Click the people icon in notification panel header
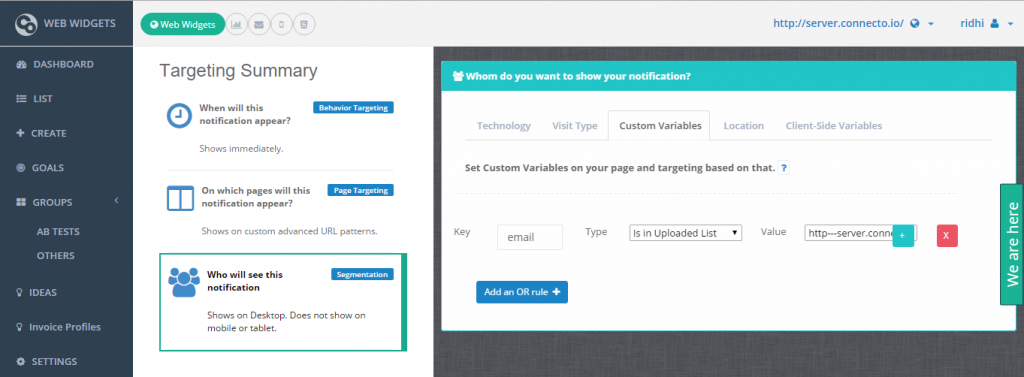The height and width of the screenshot is (377, 1024). (457, 76)
